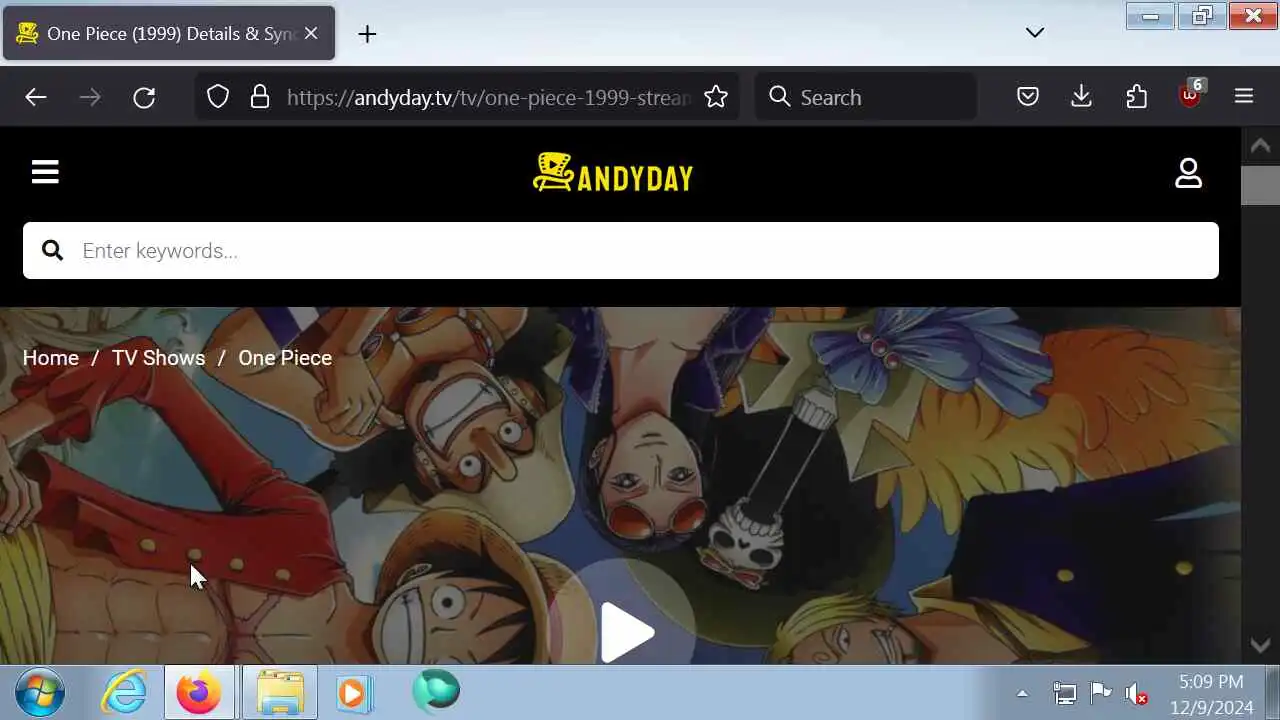Show hidden system tray icons
The height and width of the screenshot is (720, 1280).
click(x=1022, y=693)
